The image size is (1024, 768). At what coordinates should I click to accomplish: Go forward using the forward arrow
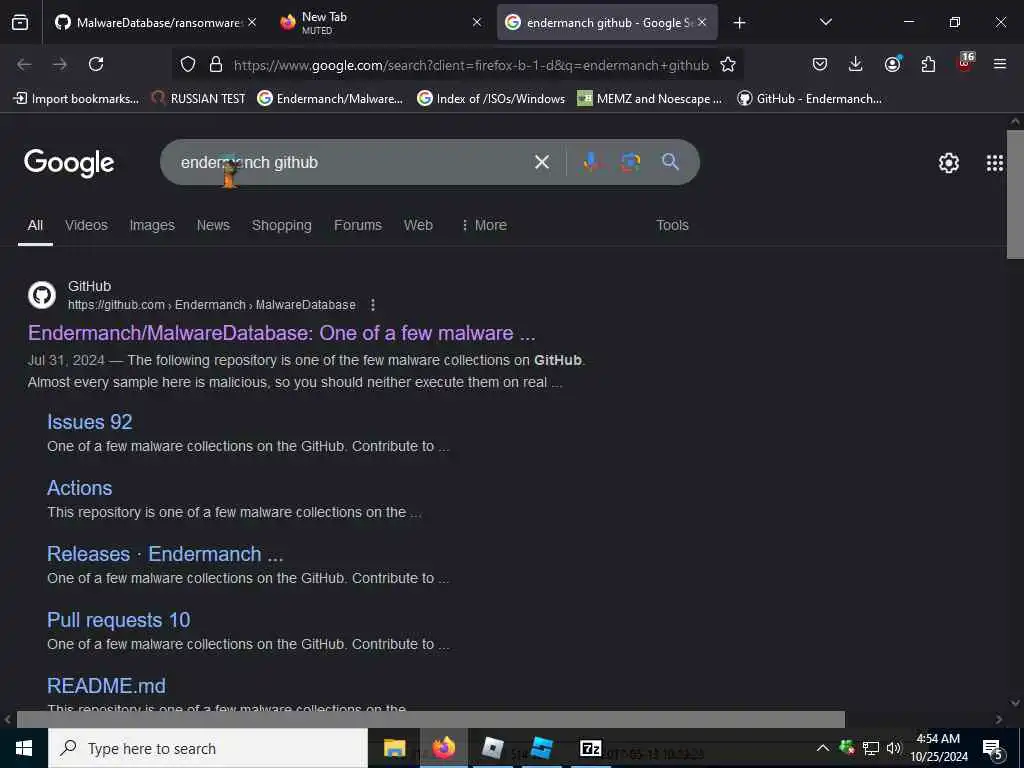(60, 64)
